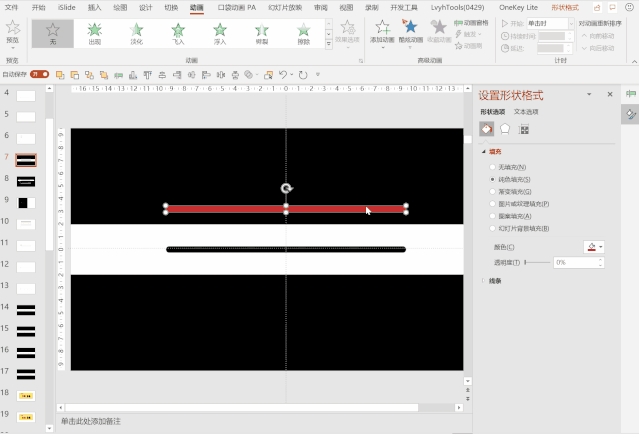Collapse the ribbon with the chevron
This screenshot has width=639, height=434.
[x=634, y=62]
